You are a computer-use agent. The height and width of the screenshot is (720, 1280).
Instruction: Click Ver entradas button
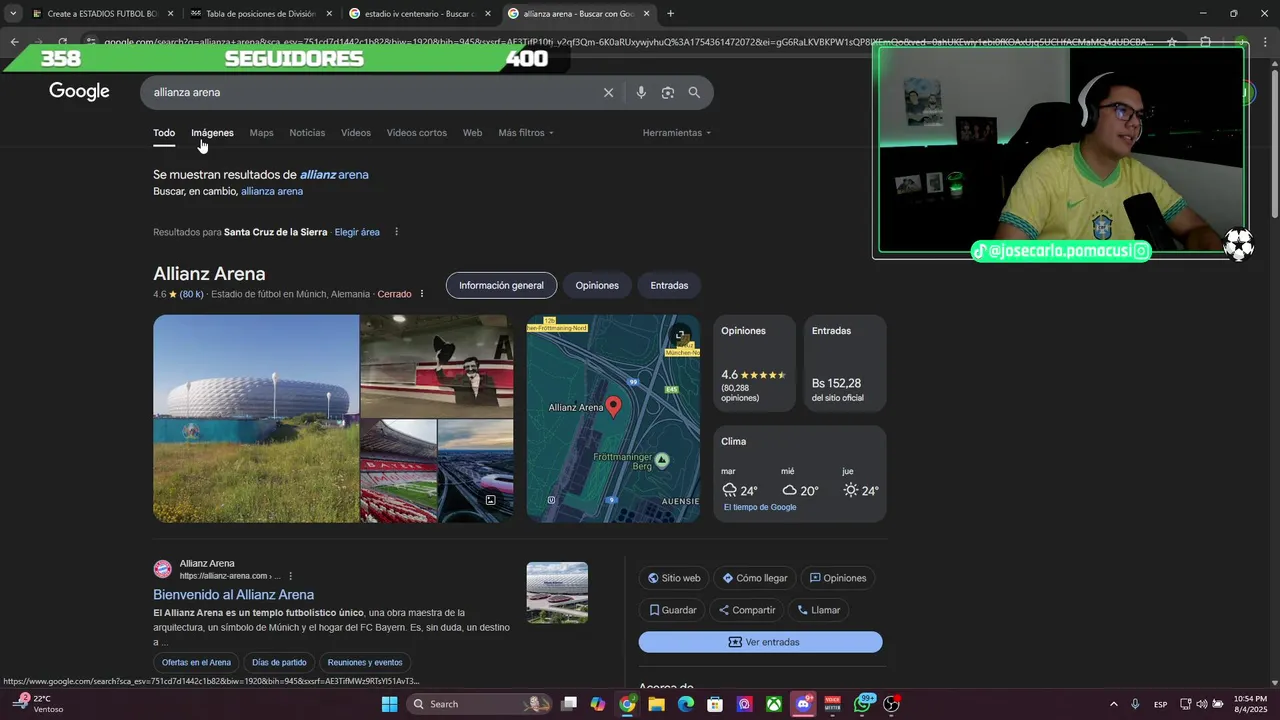[761, 642]
